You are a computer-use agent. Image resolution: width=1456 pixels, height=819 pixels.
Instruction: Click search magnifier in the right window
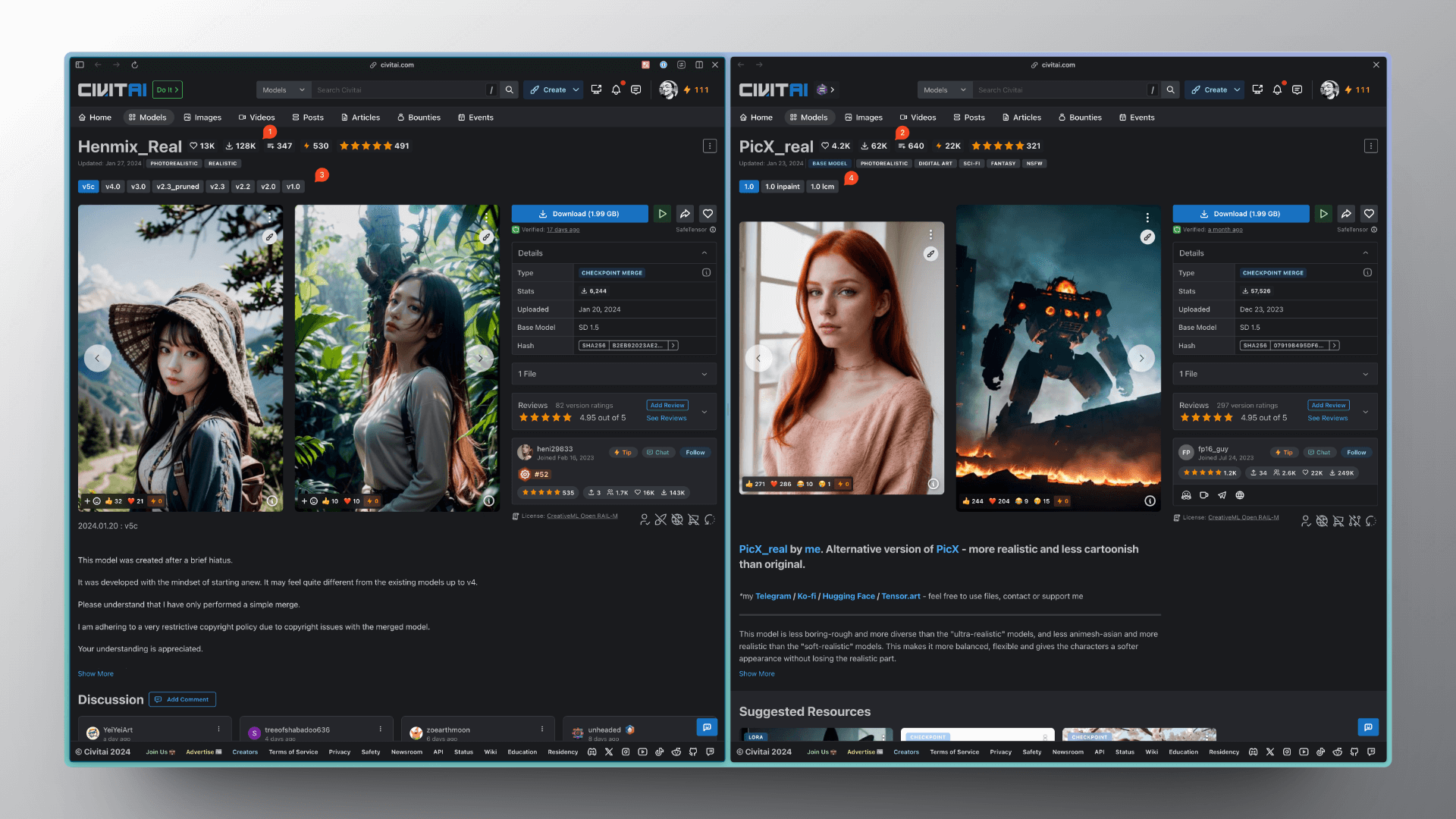(x=1171, y=89)
